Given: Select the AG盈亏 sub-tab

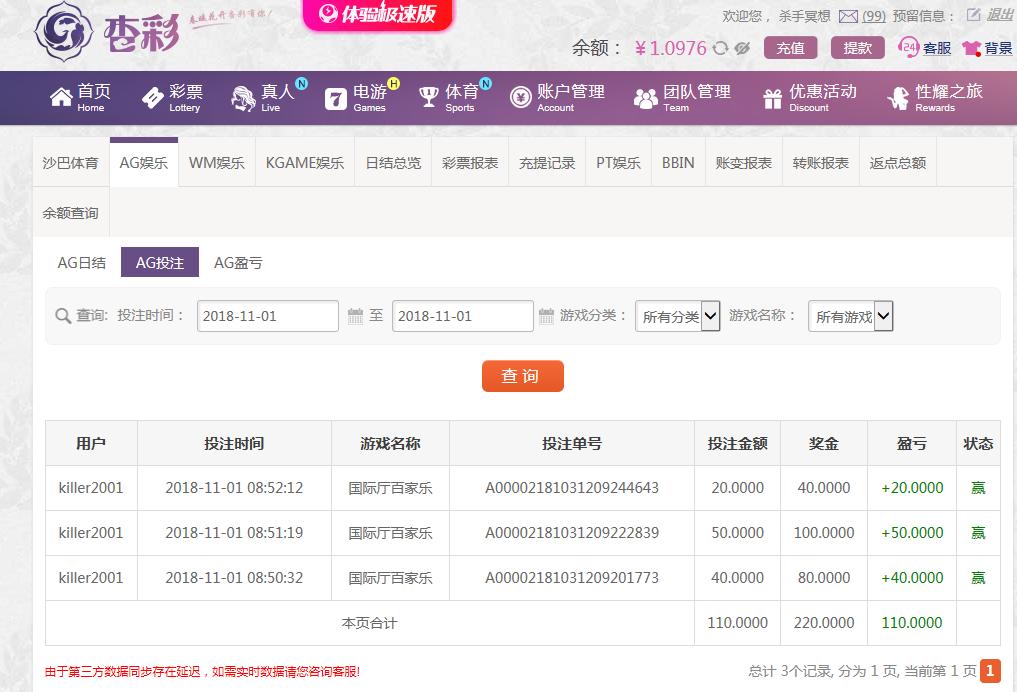Looking at the screenshot, I should click(x=238, y=263).
